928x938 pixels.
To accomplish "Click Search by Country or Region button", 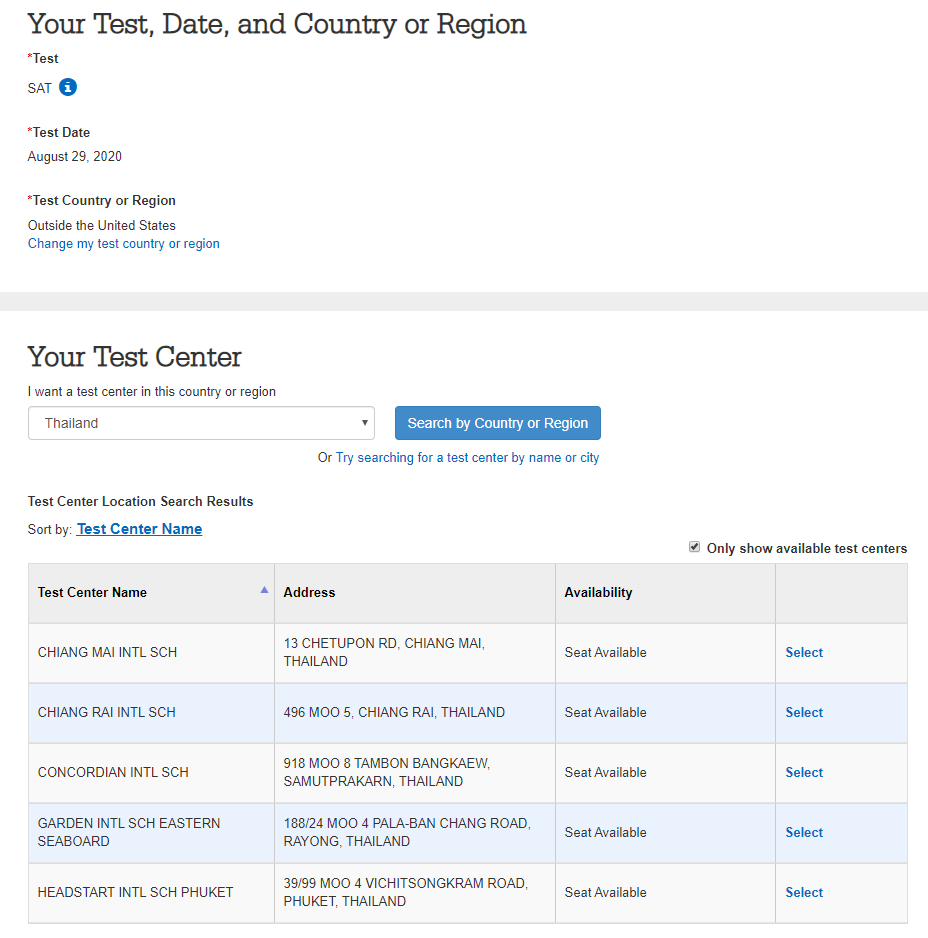I will pos(498,423).
